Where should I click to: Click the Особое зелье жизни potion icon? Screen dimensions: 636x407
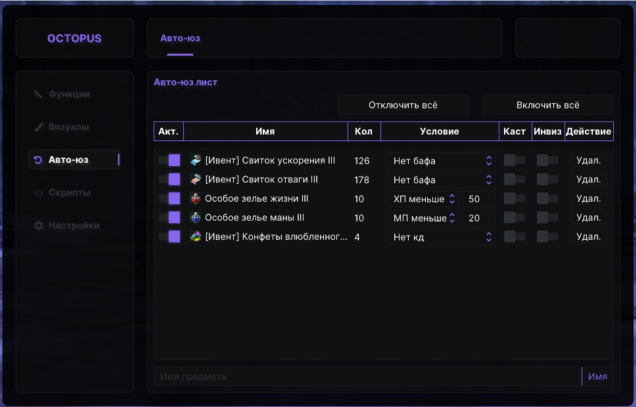[196, 198]
